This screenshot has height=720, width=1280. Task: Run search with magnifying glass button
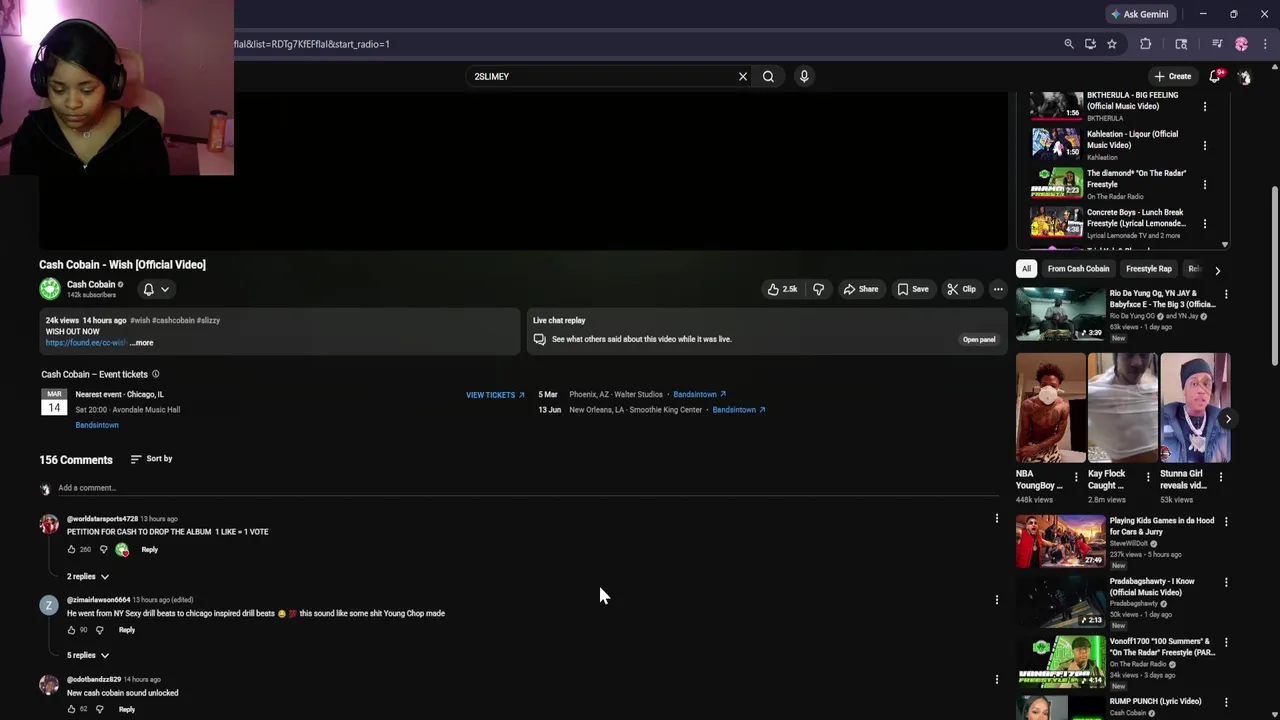pos(768,76)
